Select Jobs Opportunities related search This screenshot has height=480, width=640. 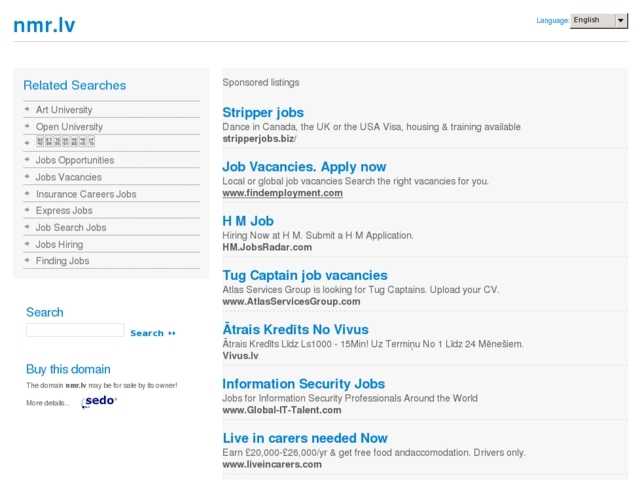click(x=75, y=160)
